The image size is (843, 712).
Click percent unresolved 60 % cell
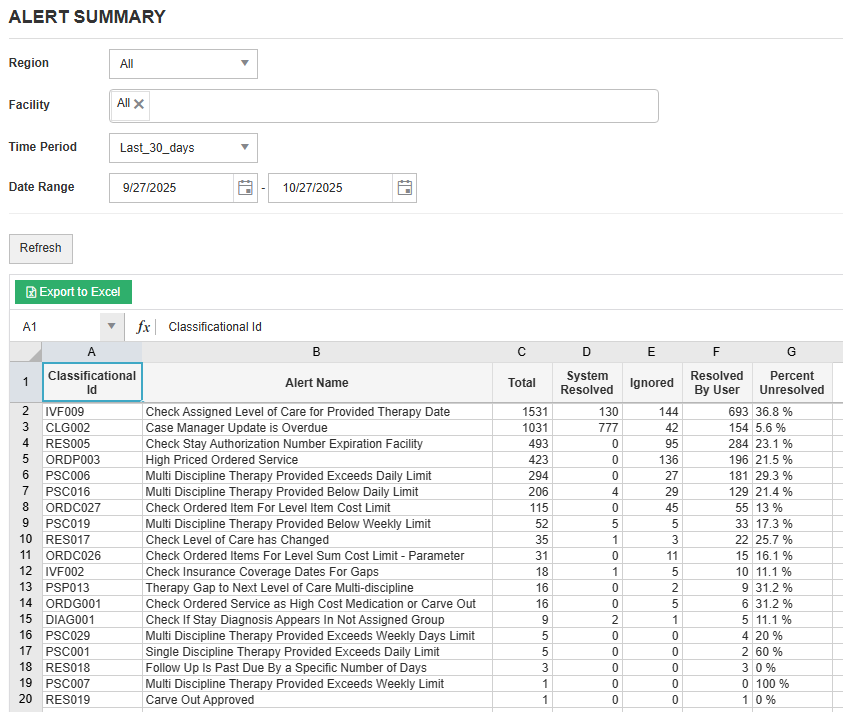click(792, 652)
